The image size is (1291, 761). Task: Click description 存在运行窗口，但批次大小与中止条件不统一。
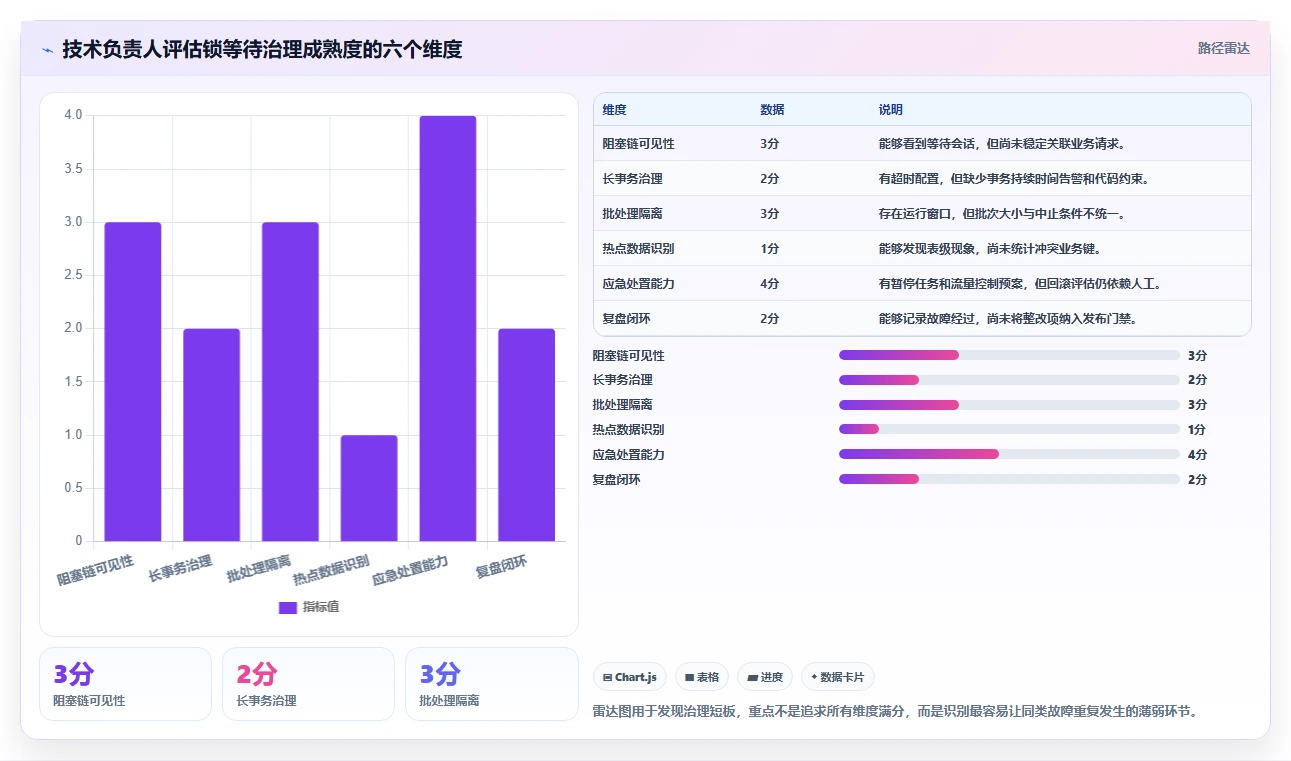(1003, 214)
